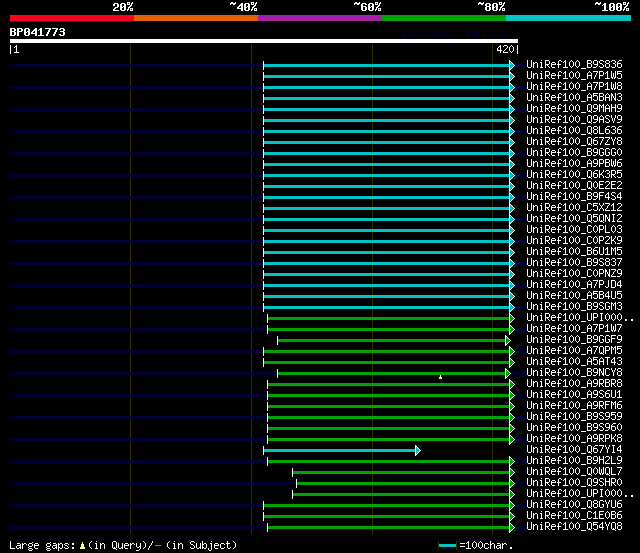Viewport: 640px width, 553px height.
Task: Click the arrowhead of the UniRef100_B9GGF9 alignment
Action: (x=508, y=340)
